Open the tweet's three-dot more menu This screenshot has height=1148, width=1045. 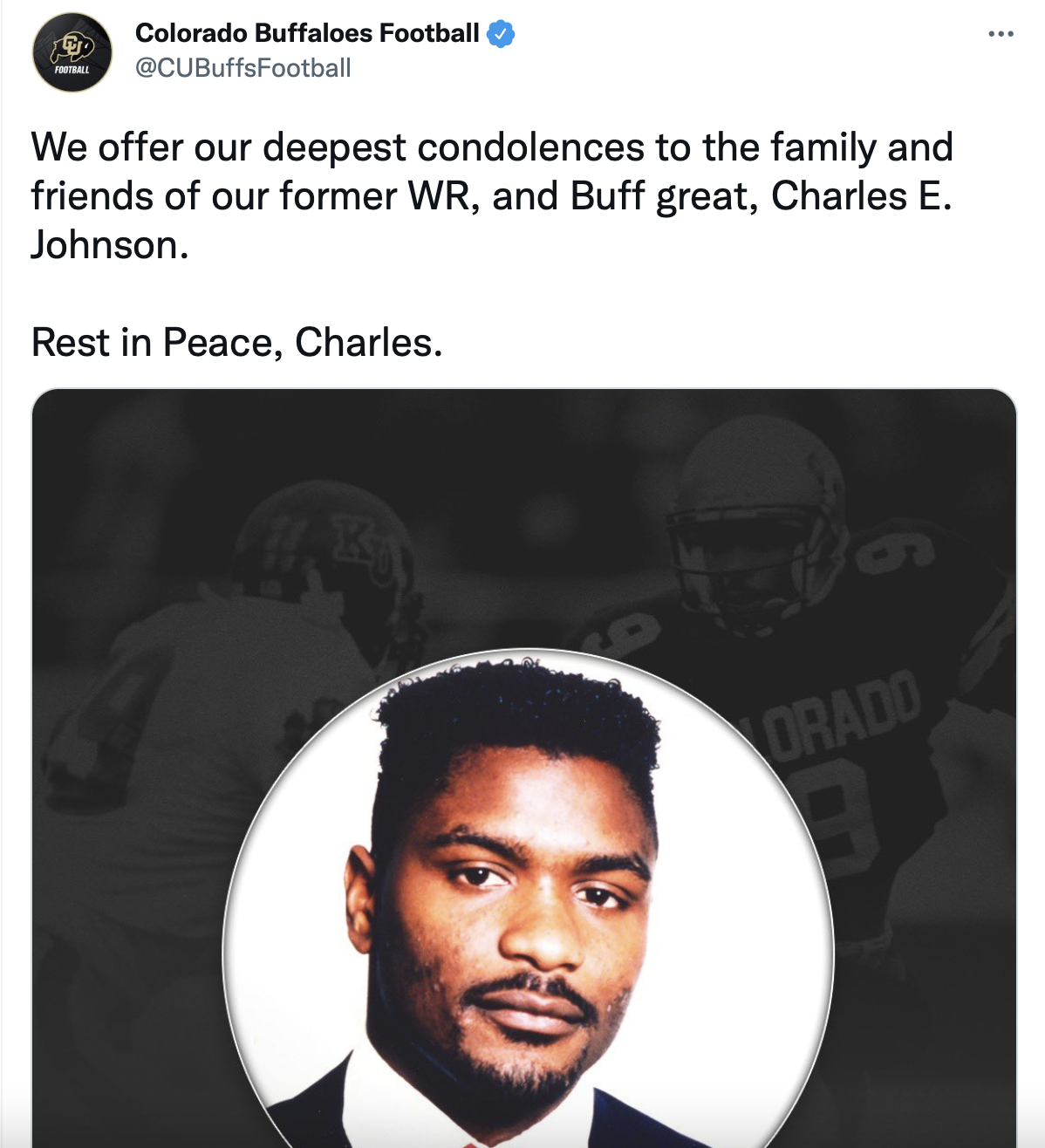[x=1001, y=34]
